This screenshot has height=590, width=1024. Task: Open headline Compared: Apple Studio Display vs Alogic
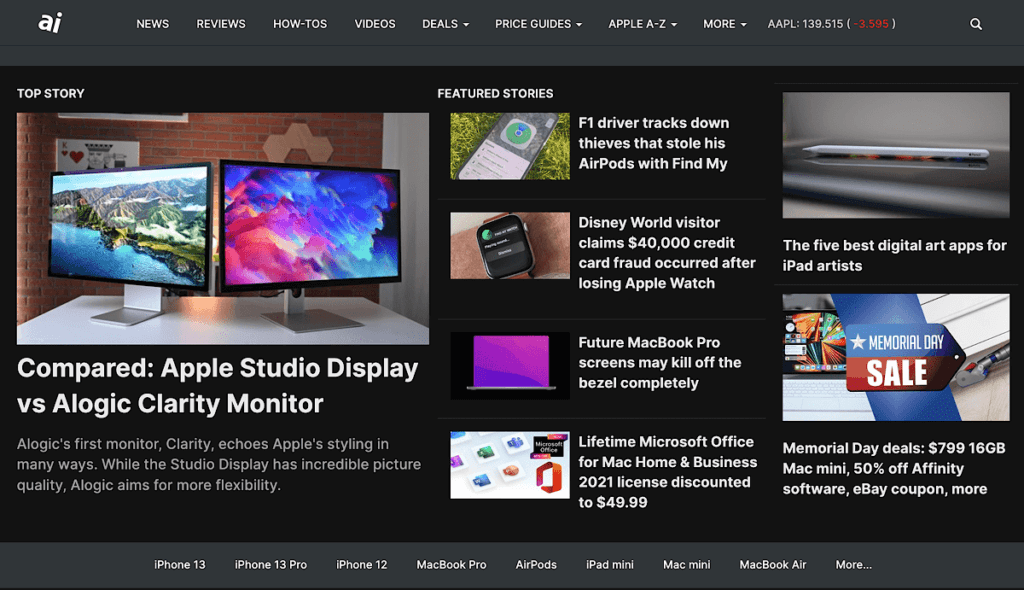click(217, 385)
